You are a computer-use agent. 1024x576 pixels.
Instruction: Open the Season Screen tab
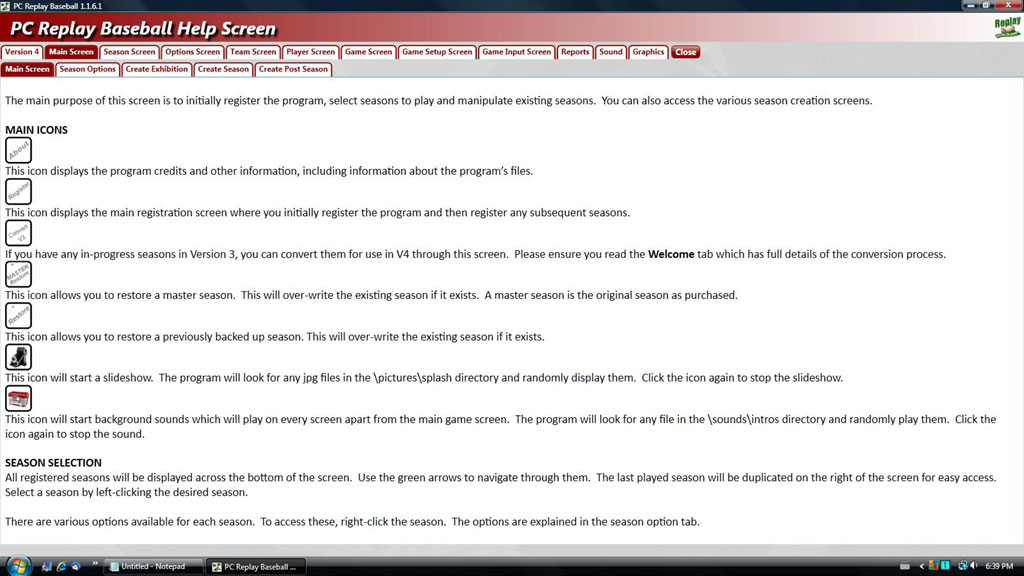(x=129, y=52)
